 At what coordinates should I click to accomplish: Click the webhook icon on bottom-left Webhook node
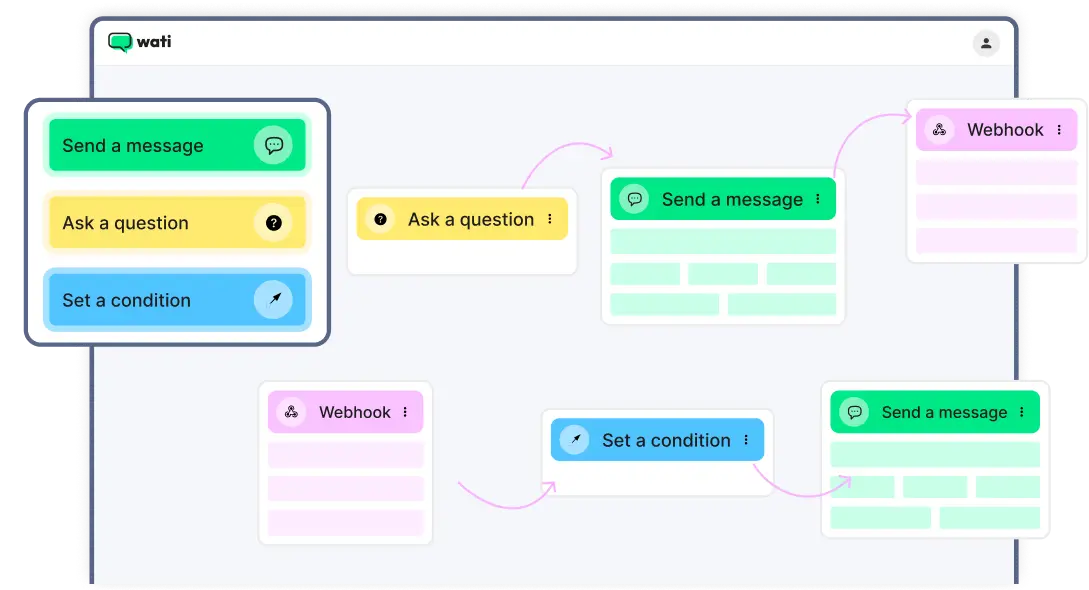pos(291,412)
